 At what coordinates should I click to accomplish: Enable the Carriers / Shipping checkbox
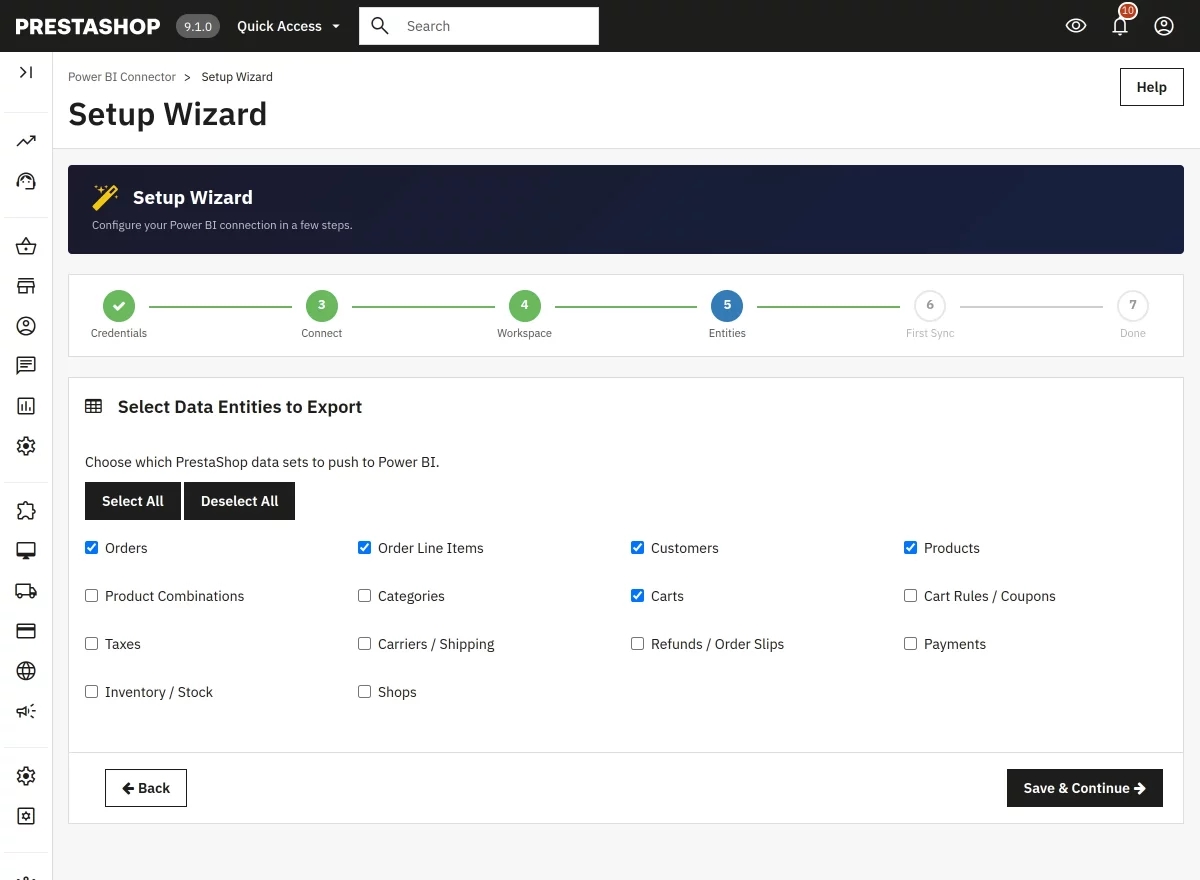pyautogui.click(x=365, y=644)
